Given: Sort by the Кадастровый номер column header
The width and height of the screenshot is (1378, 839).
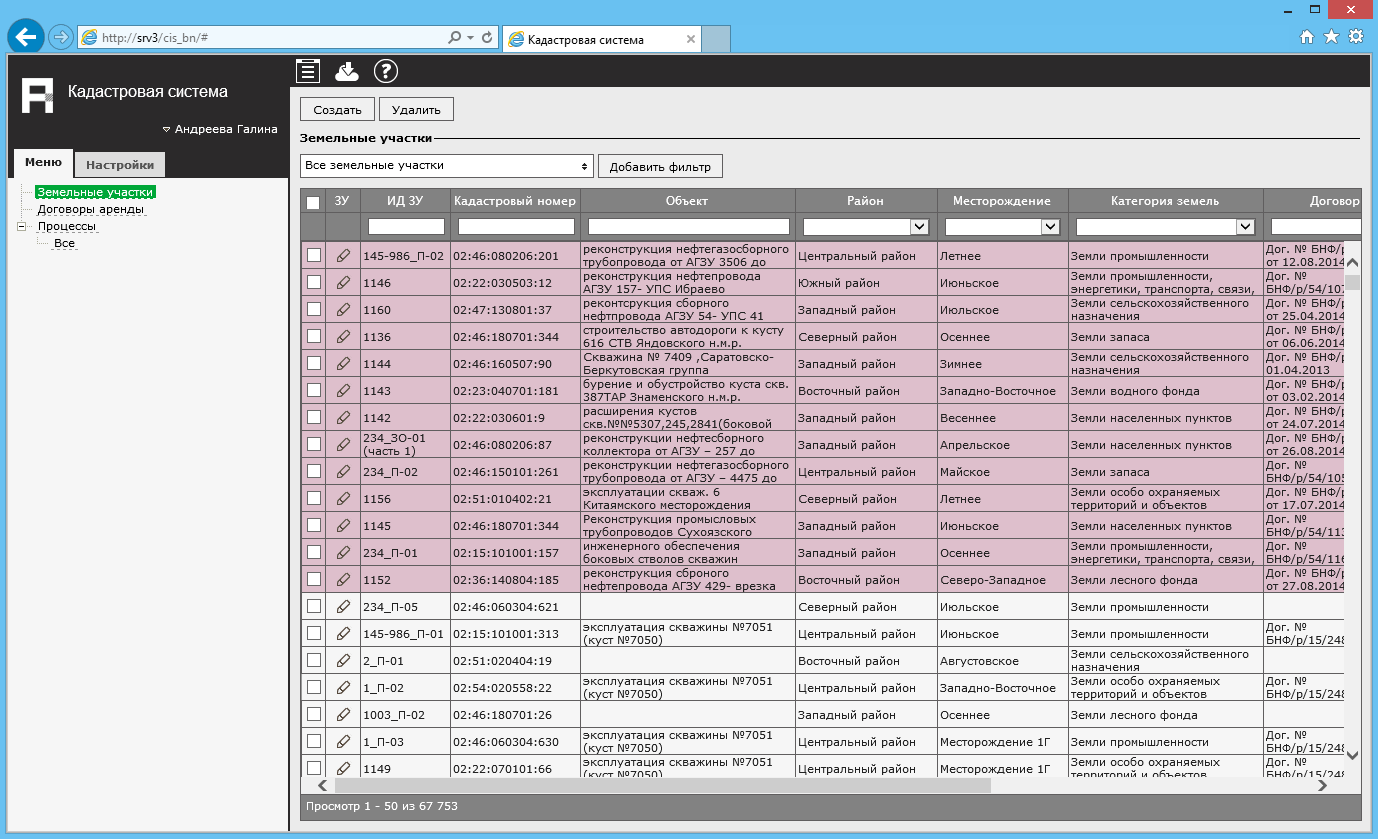Looking at the screenshot, I should (x=515, y=201).
